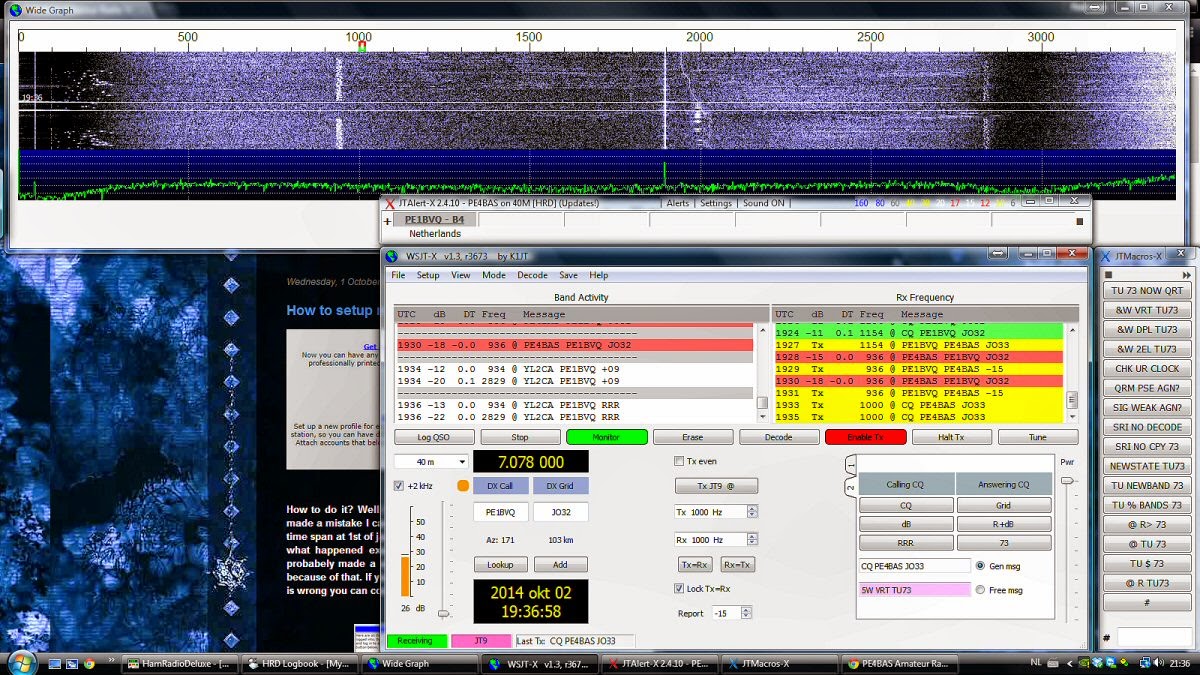Open the Setup menu in WSJT-X

tap(428, 275)
